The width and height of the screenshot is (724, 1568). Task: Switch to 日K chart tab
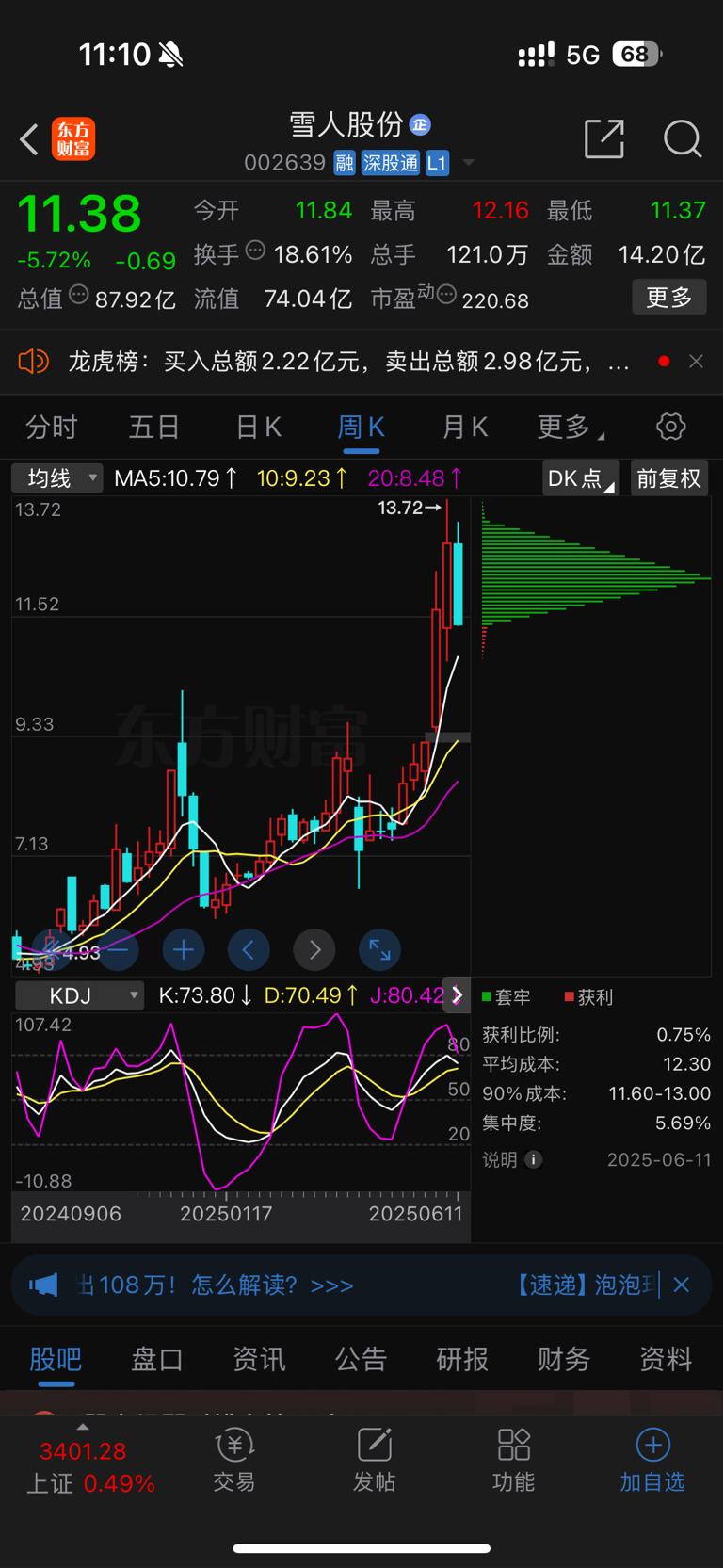click(258, 428)
